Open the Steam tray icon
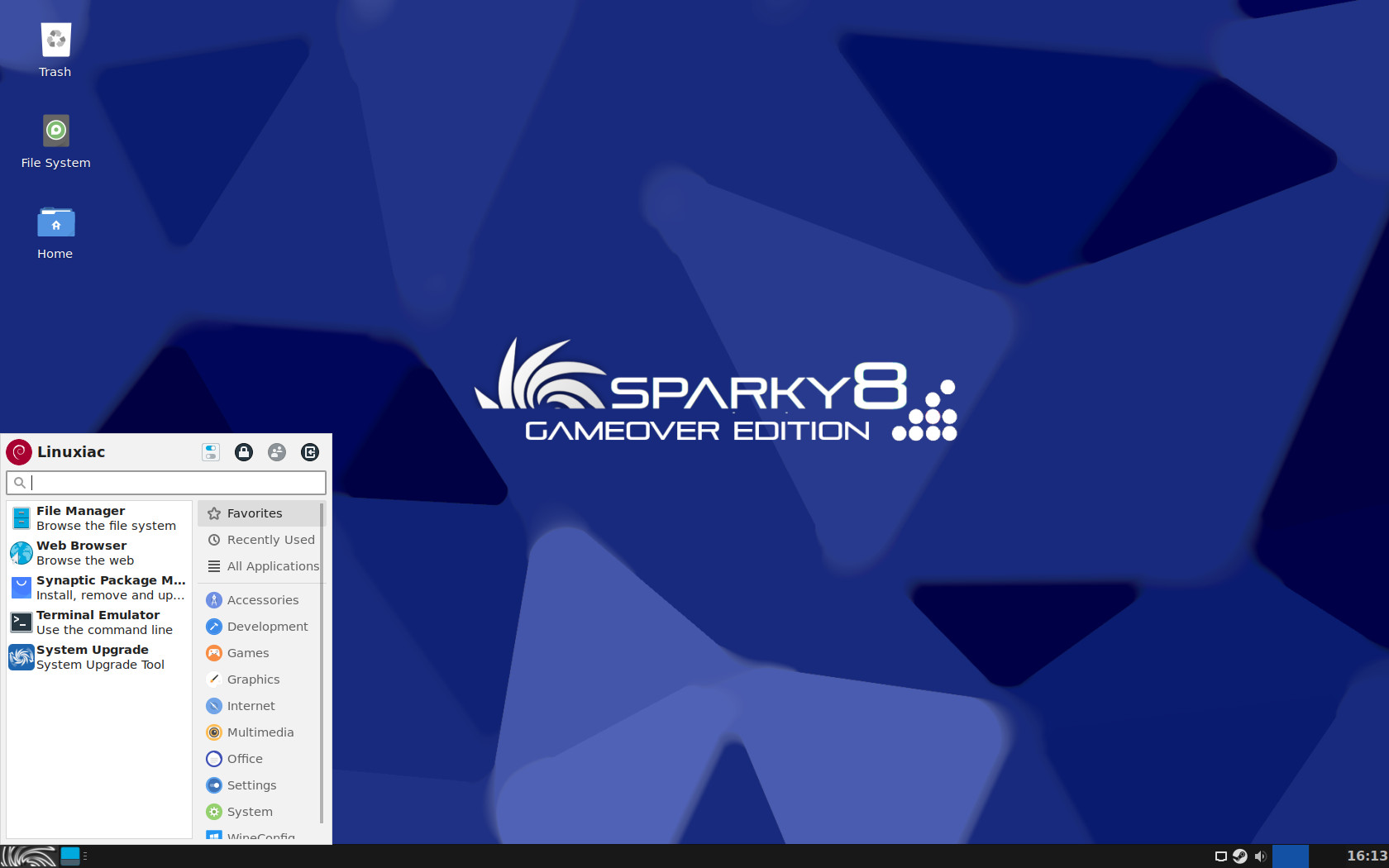Image resolution: width=1389 pixels, height=868 pixels. [1240, 856]
